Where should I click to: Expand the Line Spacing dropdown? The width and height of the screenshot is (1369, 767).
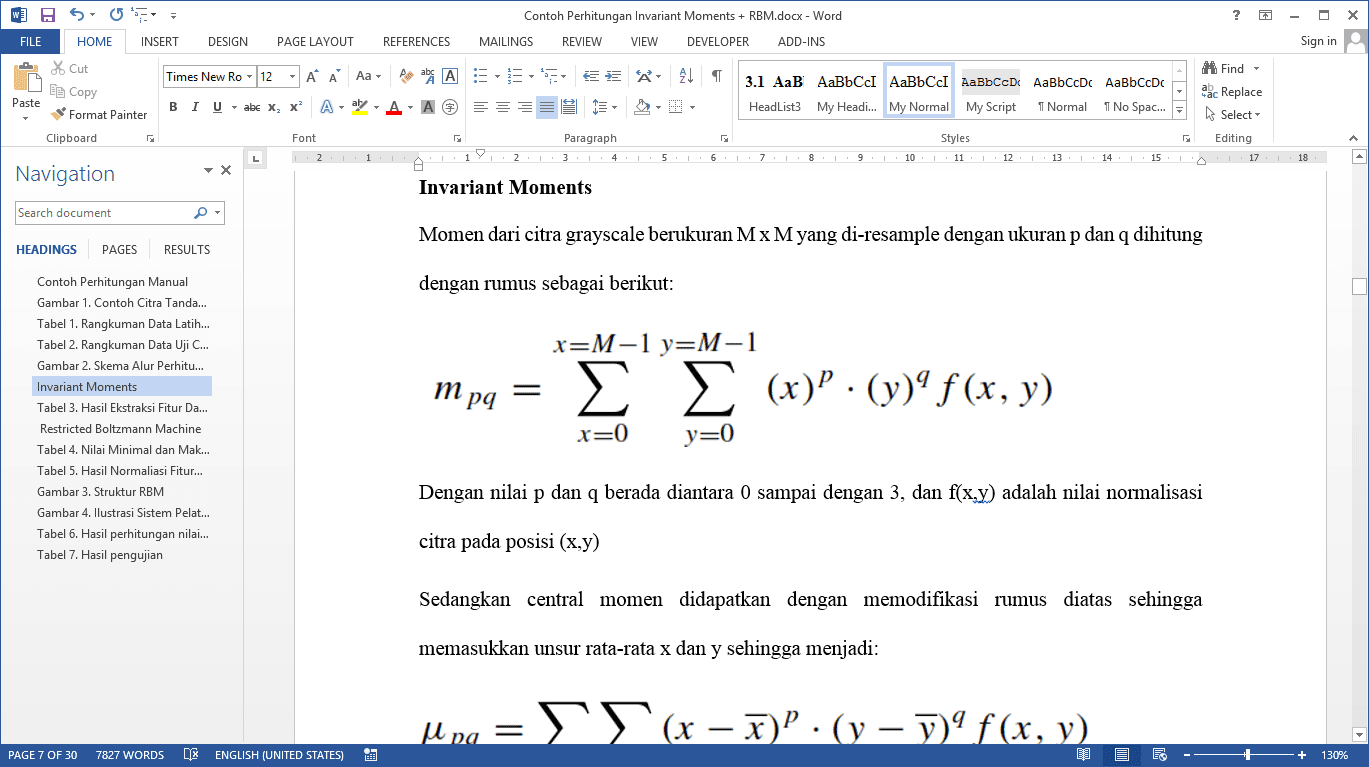614,107
